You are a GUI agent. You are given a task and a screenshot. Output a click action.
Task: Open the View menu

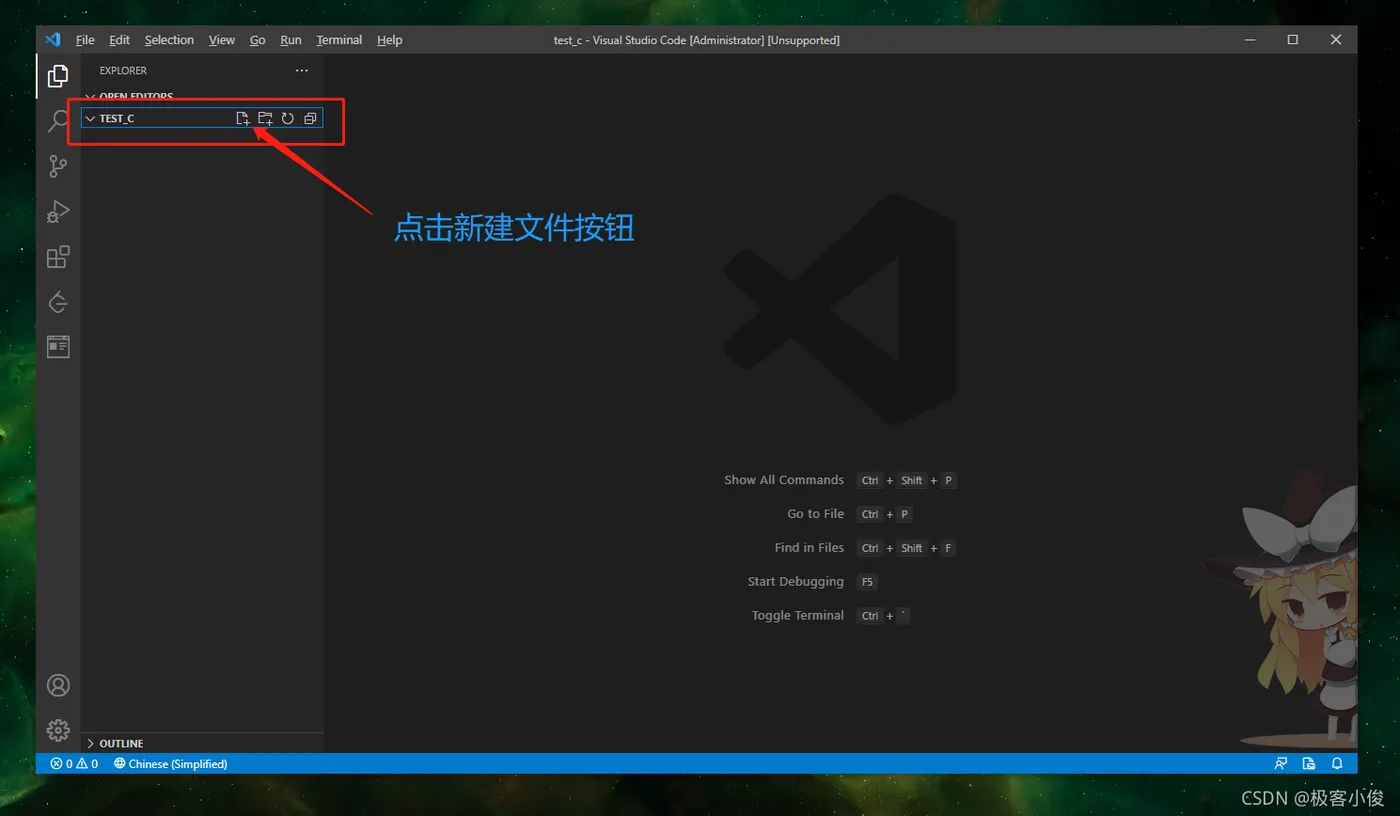[x=222, y=40]
